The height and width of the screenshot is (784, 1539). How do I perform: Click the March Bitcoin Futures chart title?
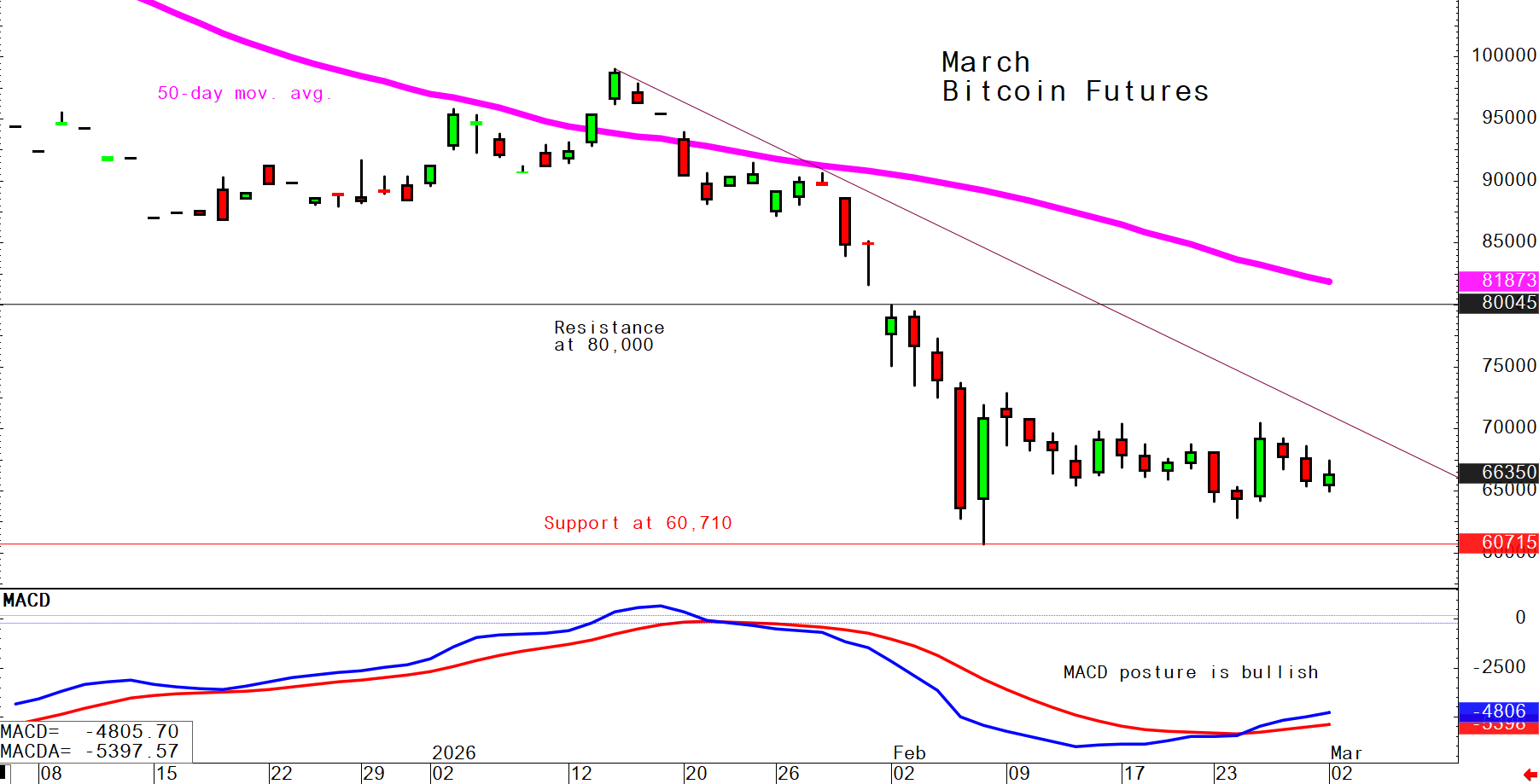coord(1074,77)
